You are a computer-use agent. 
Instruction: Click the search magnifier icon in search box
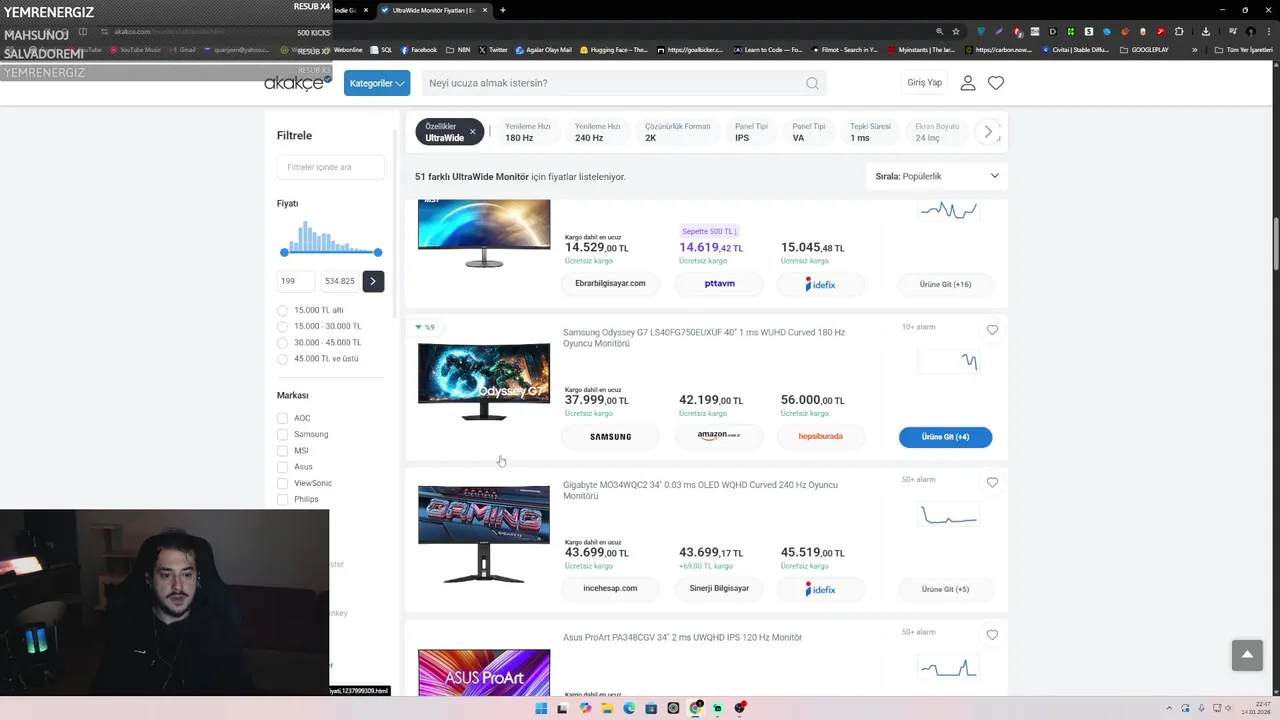click(812, 83)
